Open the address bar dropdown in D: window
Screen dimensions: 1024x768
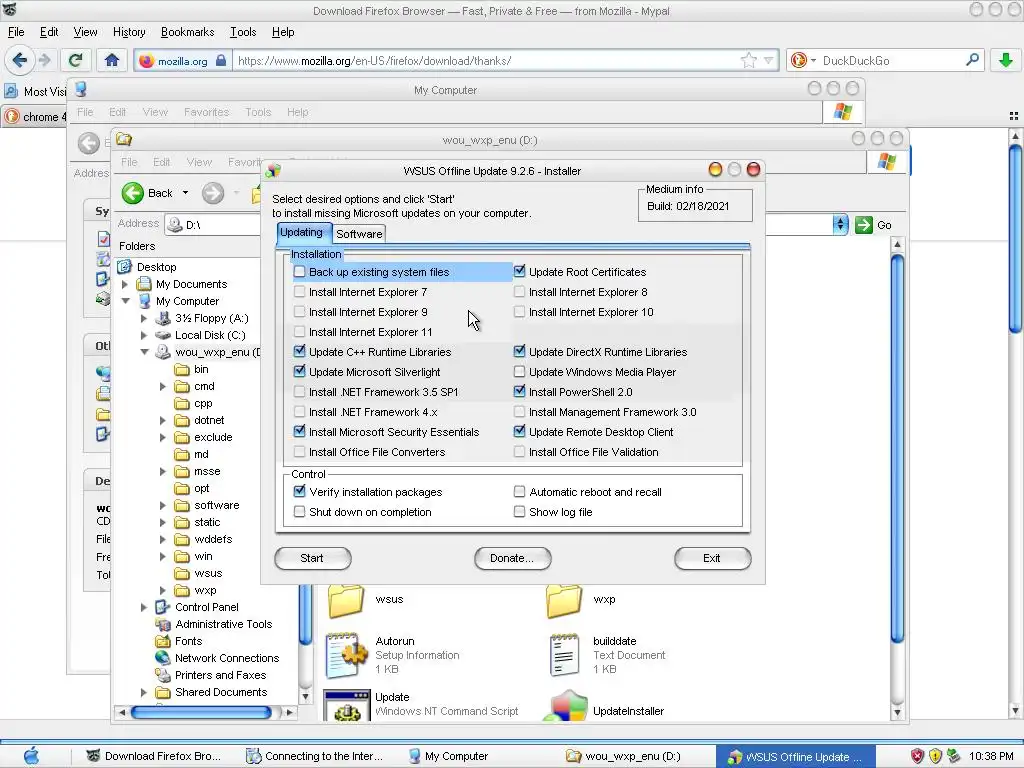coord(840,225)
